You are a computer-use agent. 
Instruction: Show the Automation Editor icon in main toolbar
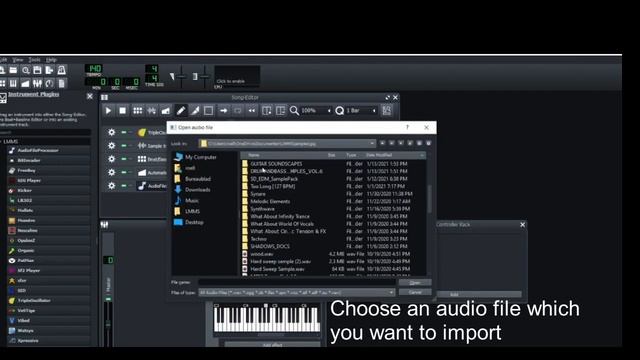tap(25, 83)
